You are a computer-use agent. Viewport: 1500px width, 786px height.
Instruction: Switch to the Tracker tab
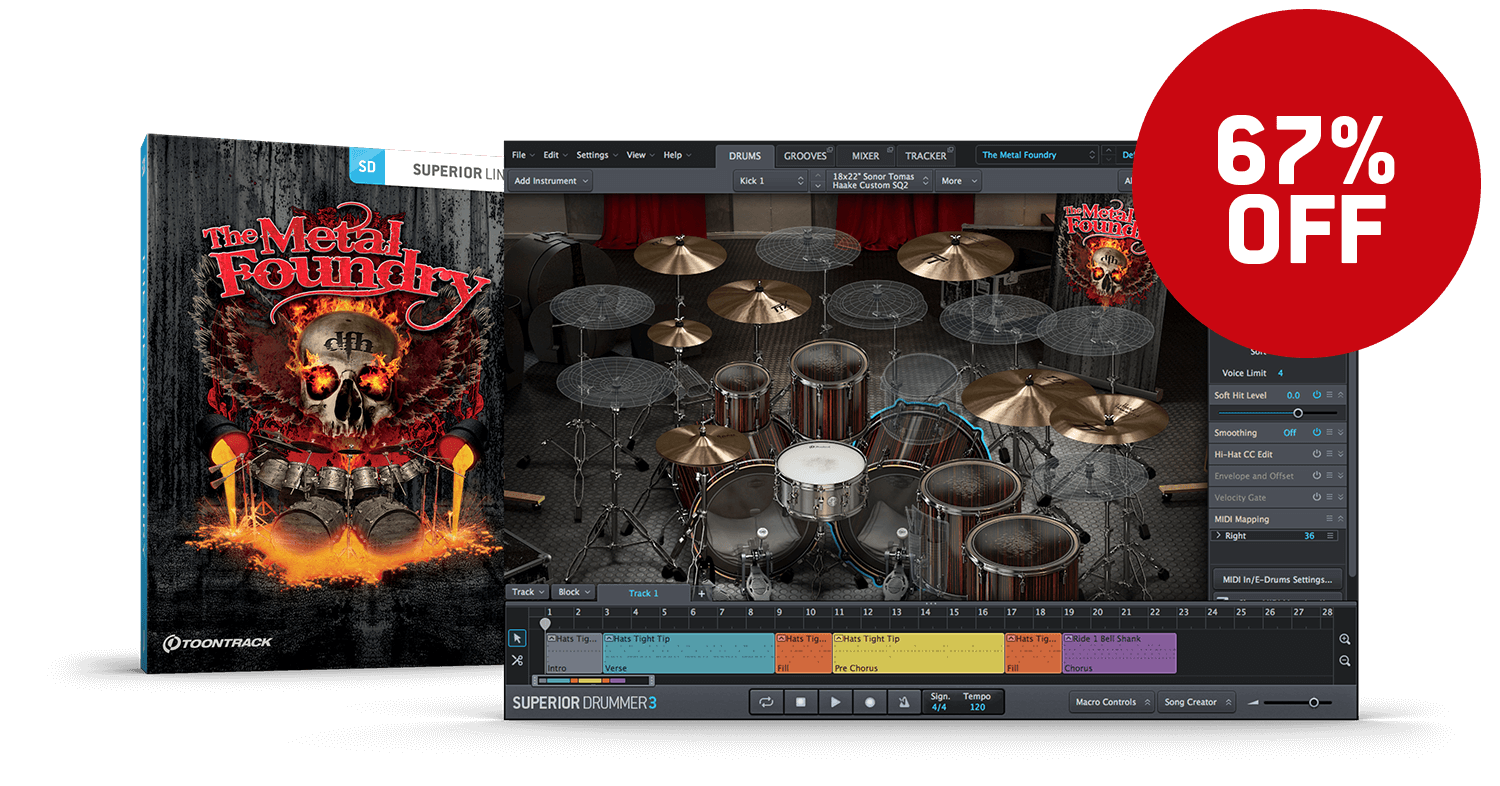tap(925, 156)
